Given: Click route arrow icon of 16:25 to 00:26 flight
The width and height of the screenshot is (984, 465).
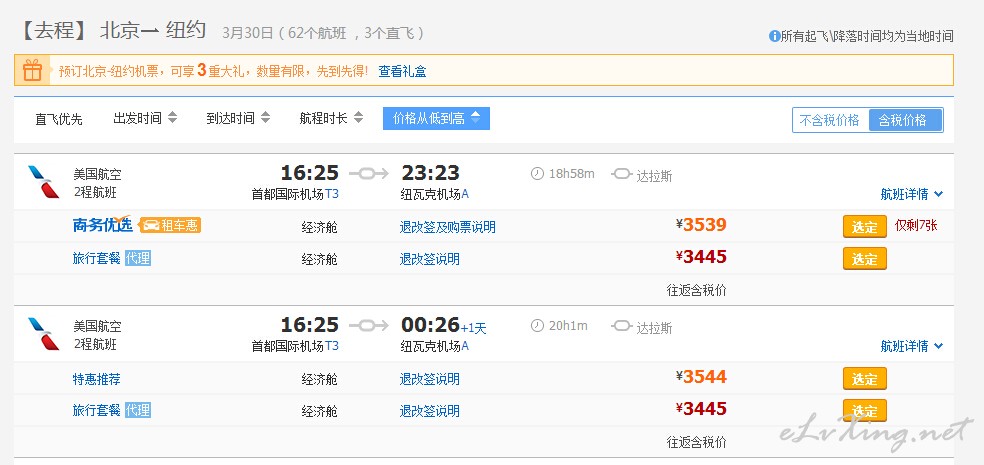Looking at the screenshot, I should 369,325.
